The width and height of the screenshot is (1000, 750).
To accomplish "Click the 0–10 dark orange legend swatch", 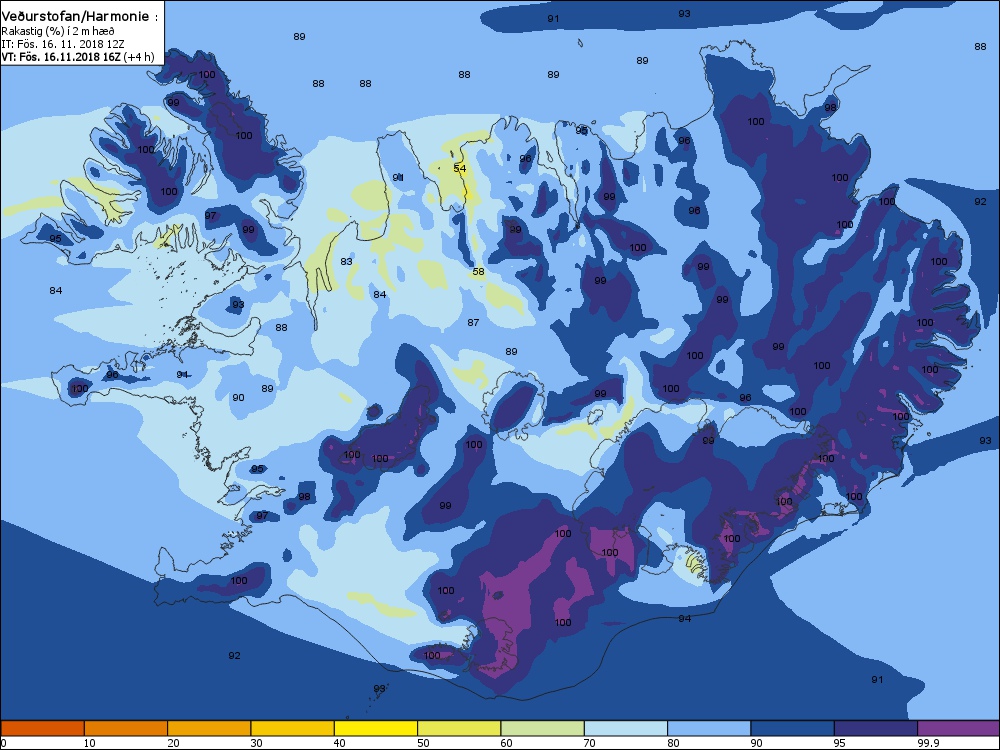I will [x=42, y=728].
